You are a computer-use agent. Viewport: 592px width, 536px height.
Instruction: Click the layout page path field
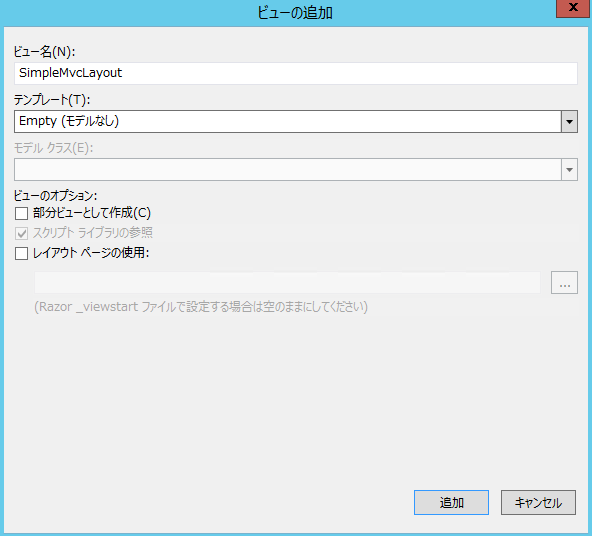(287, 283)
